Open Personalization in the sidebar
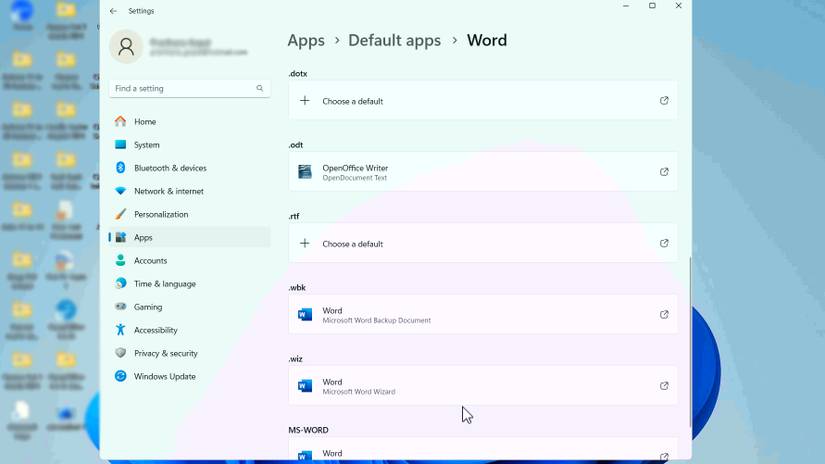 160,214
